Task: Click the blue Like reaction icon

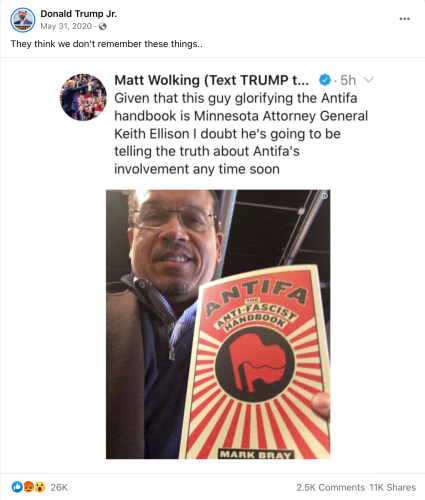Action: (17, 487)
